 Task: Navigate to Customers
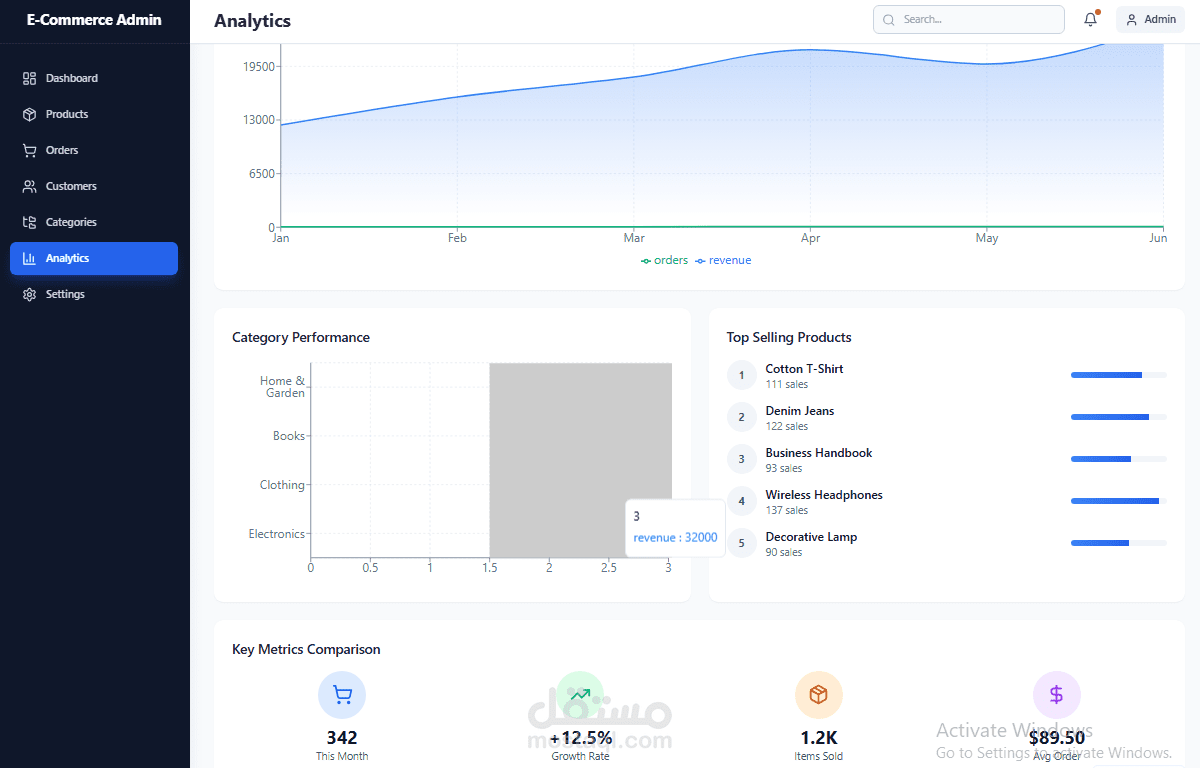click(x=94, y=186)
